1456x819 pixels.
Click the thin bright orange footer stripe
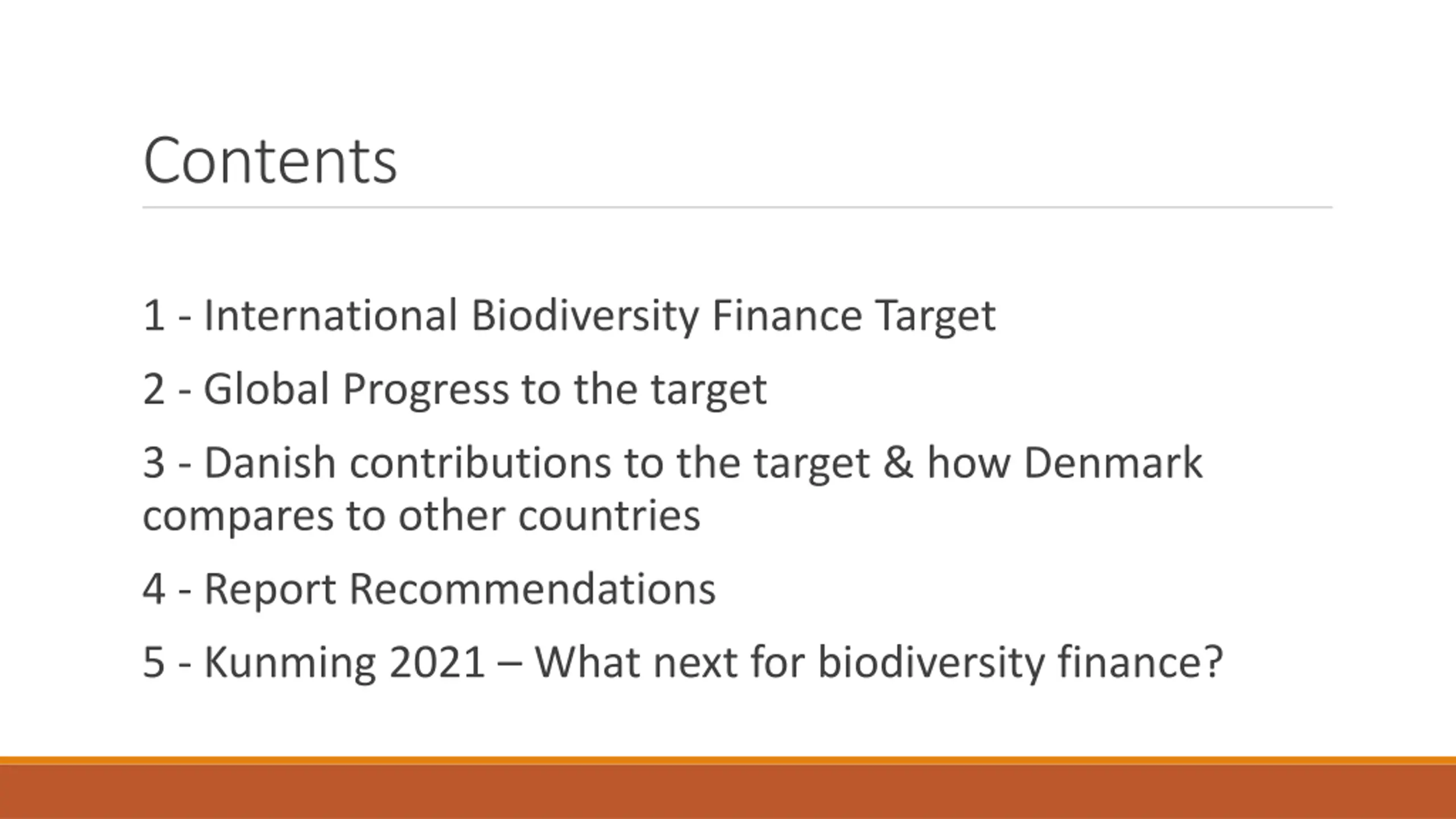[x=728, y=760]
